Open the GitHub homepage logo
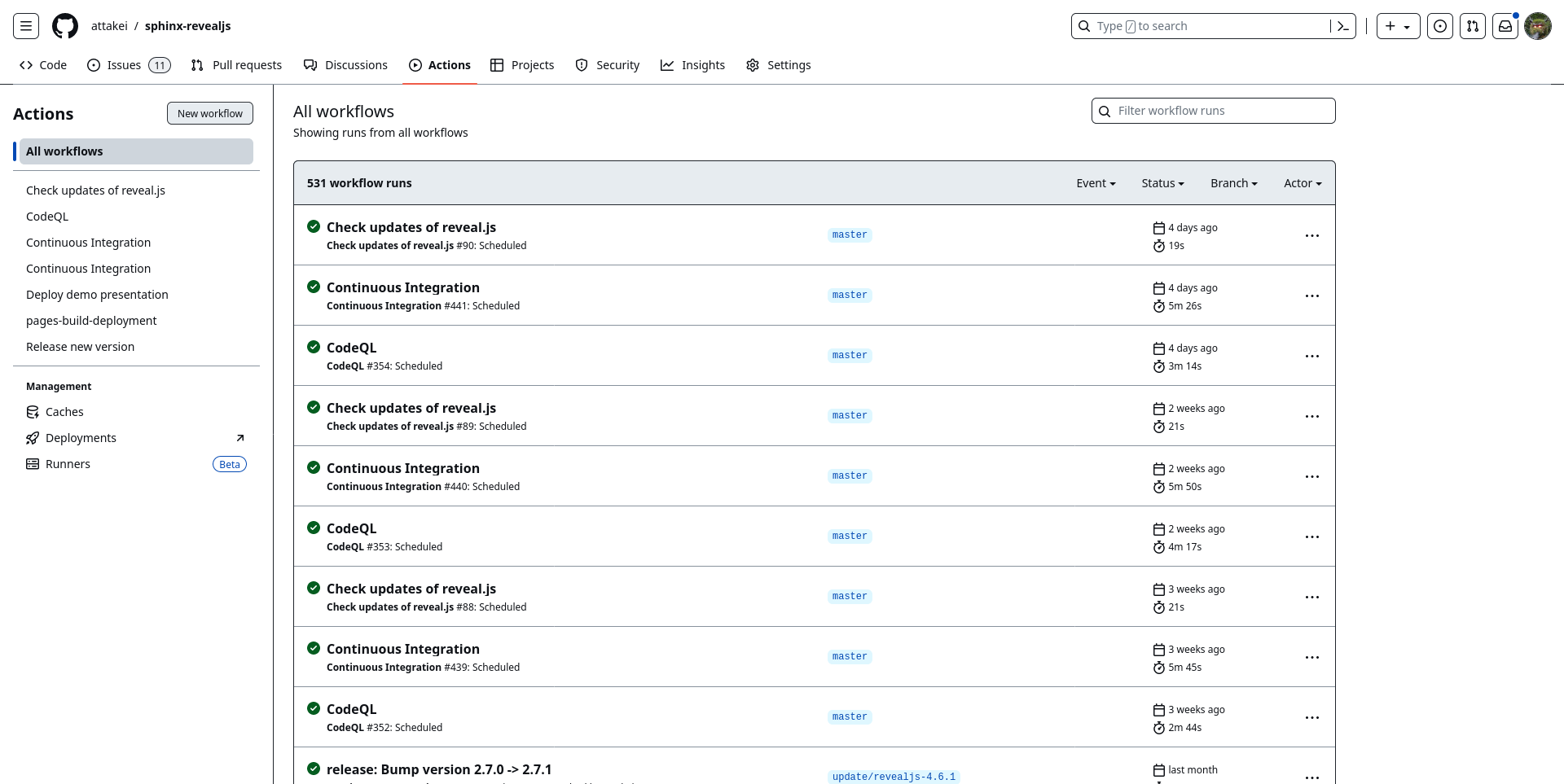This screenshot has width=1564, height=784. pyautogui.click(x=65, y=26)
